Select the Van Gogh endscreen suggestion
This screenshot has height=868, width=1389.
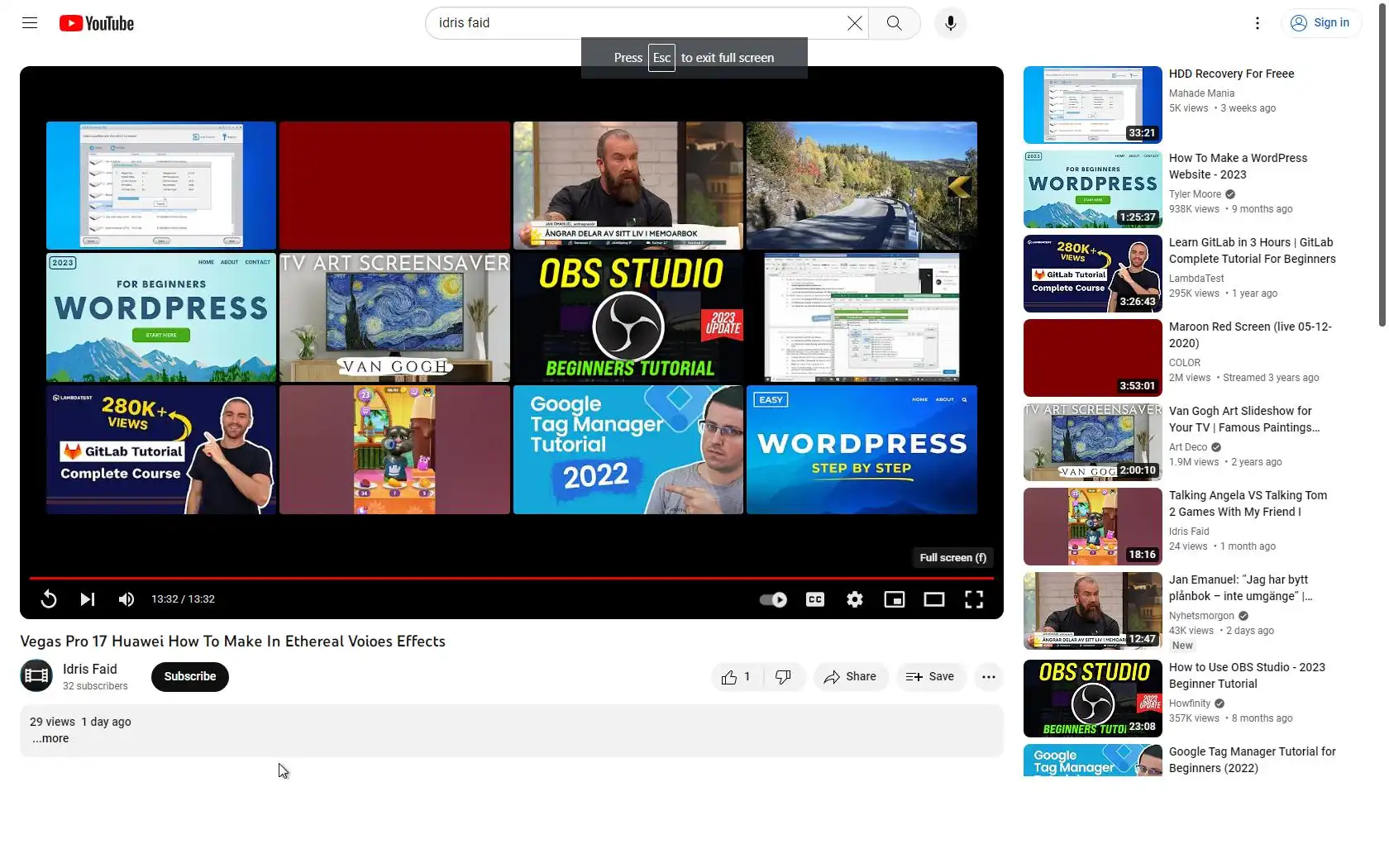[394, 317]
